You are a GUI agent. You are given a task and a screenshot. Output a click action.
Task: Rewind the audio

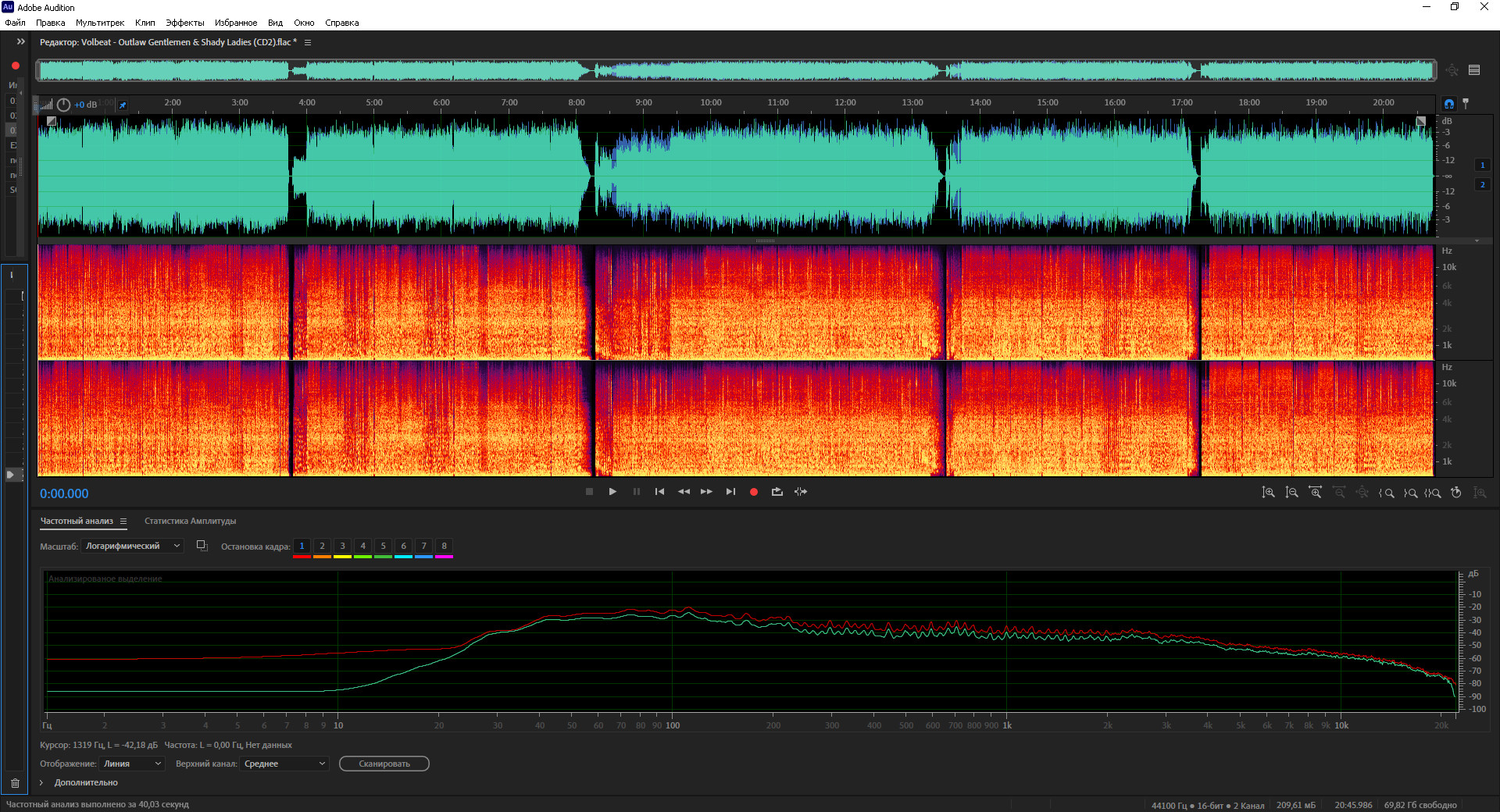pos(684,492)
